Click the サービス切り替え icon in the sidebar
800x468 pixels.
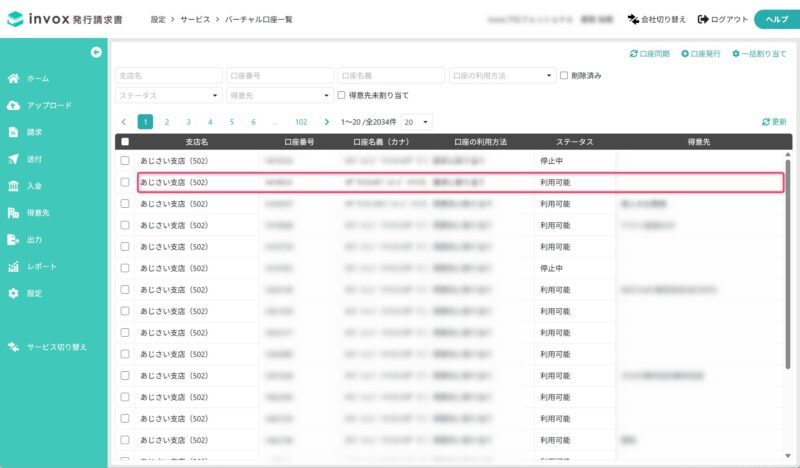[x=14, y=347]
